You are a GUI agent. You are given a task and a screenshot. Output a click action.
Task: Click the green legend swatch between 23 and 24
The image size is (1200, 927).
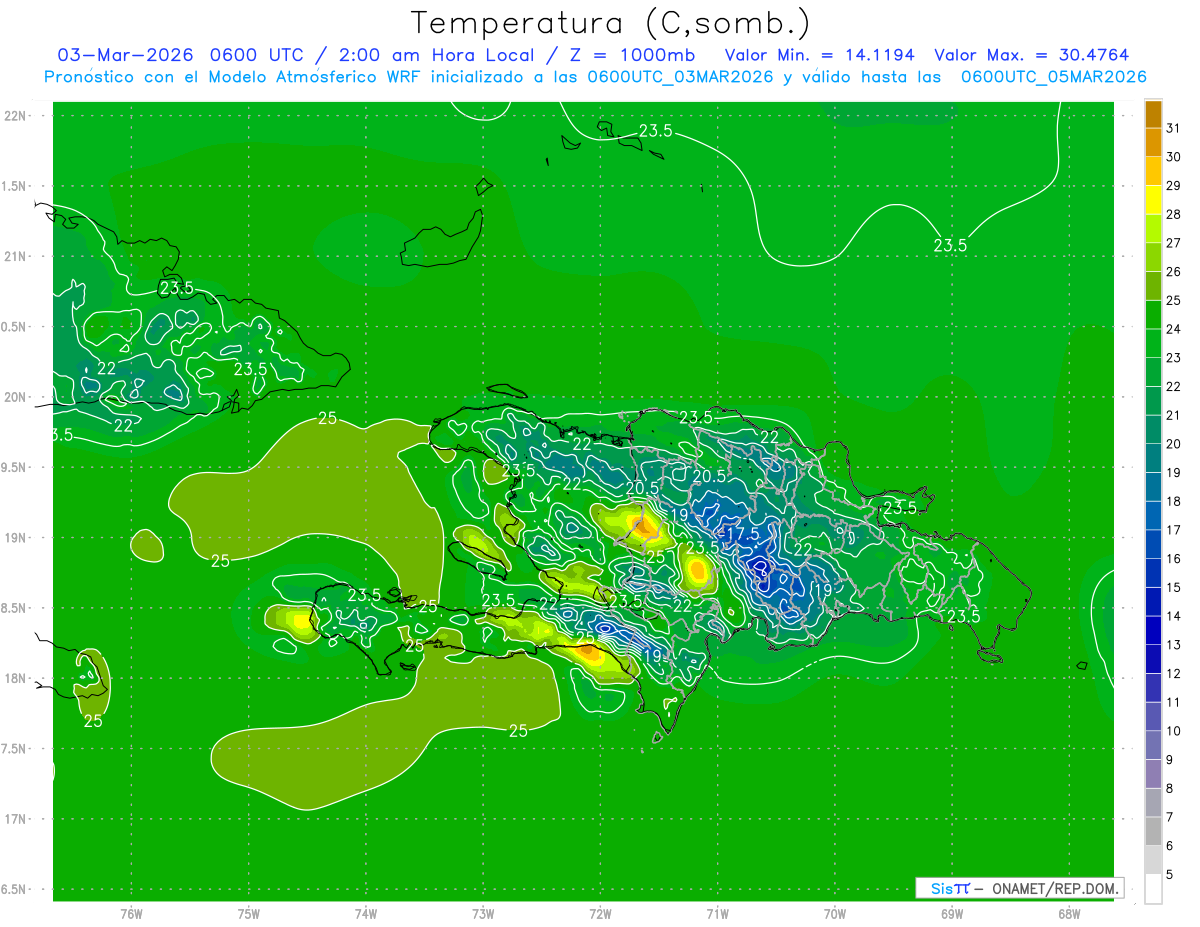(x=1153, y=343)
